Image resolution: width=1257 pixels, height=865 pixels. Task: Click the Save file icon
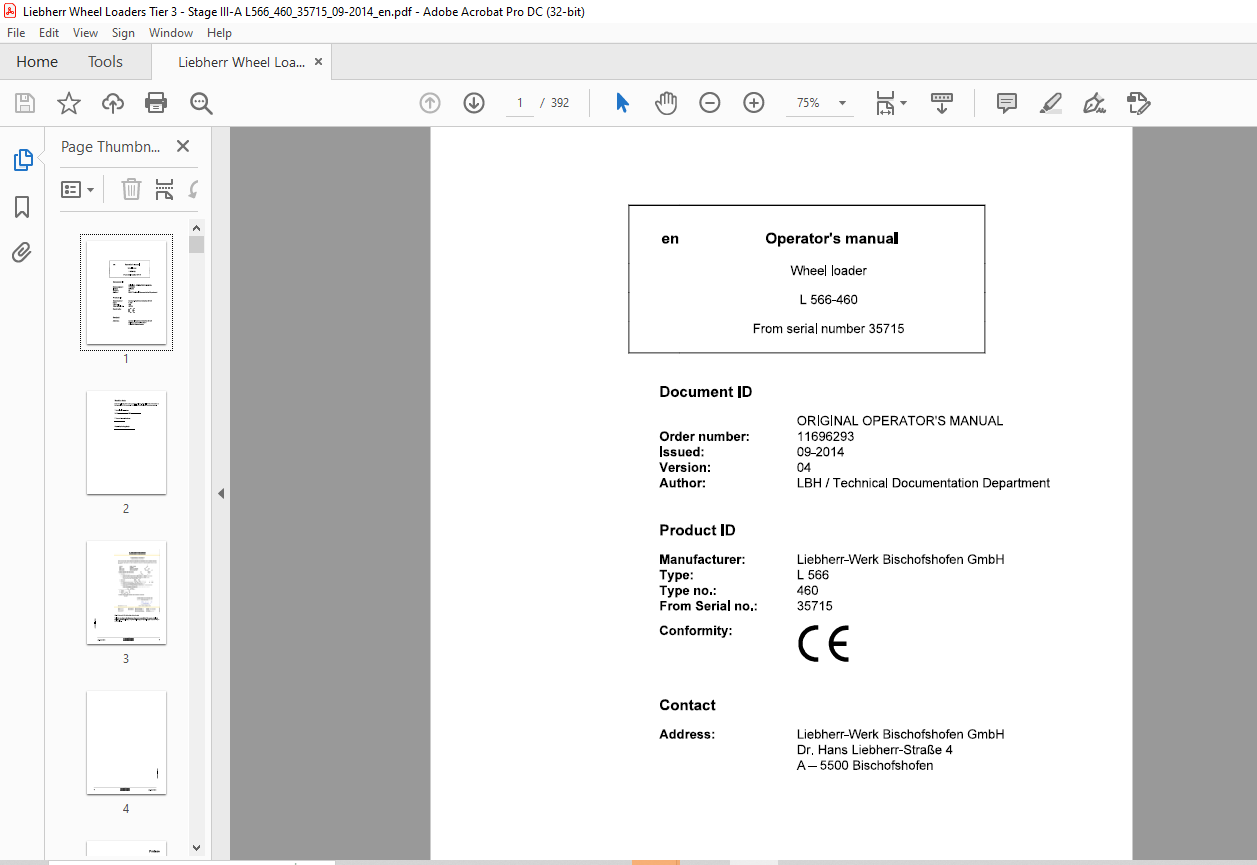tap(24, 103)
